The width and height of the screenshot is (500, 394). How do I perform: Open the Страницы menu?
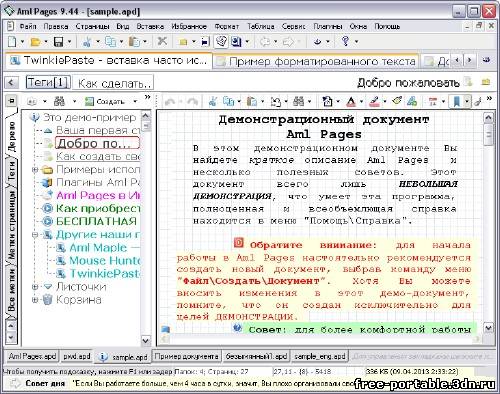tap(92, 26)
